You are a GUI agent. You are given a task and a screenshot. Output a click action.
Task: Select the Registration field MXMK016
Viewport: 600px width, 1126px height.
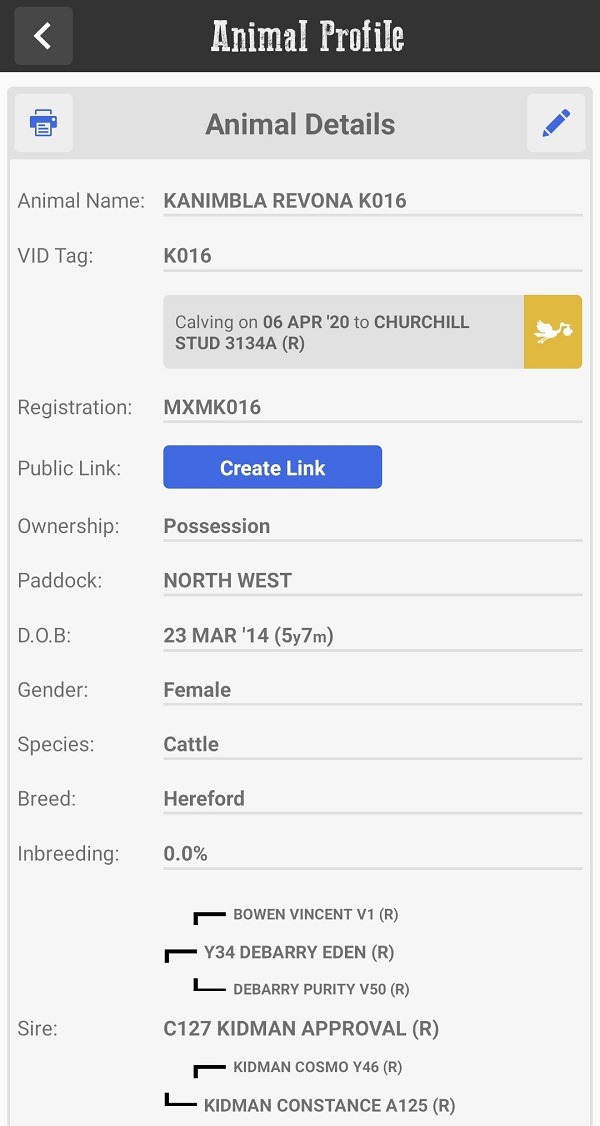(x=373, y=408)
